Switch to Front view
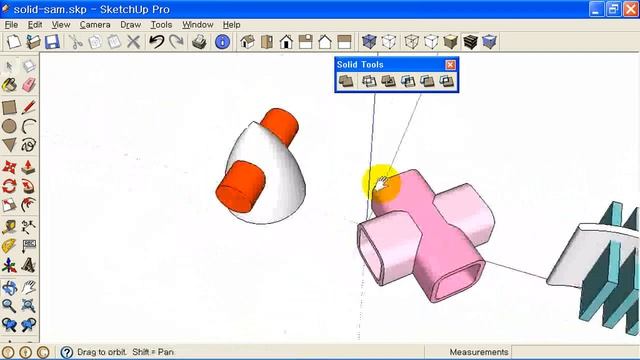Image resolution: width=640 pixels, height=360 pixels. (286, 42)
